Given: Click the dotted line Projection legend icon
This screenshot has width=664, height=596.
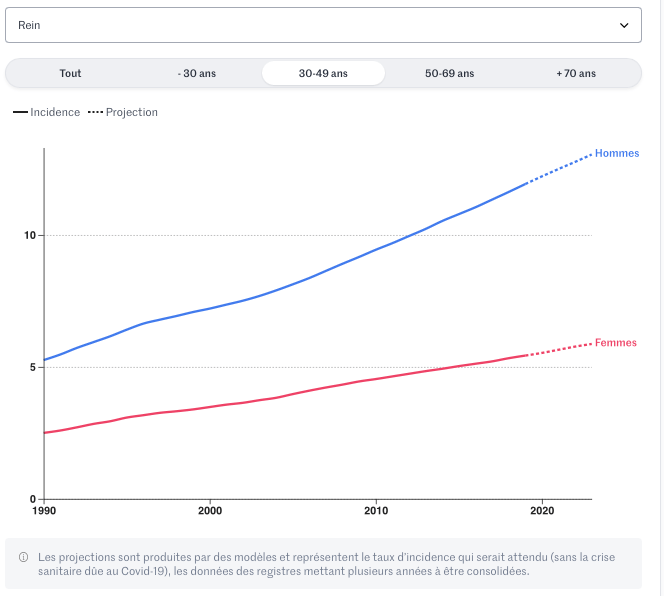Looking at the screenshot, I should [x=96, y=113].
